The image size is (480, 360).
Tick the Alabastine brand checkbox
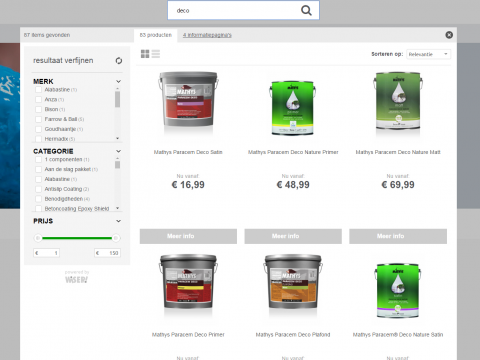(x=38, y=90)
